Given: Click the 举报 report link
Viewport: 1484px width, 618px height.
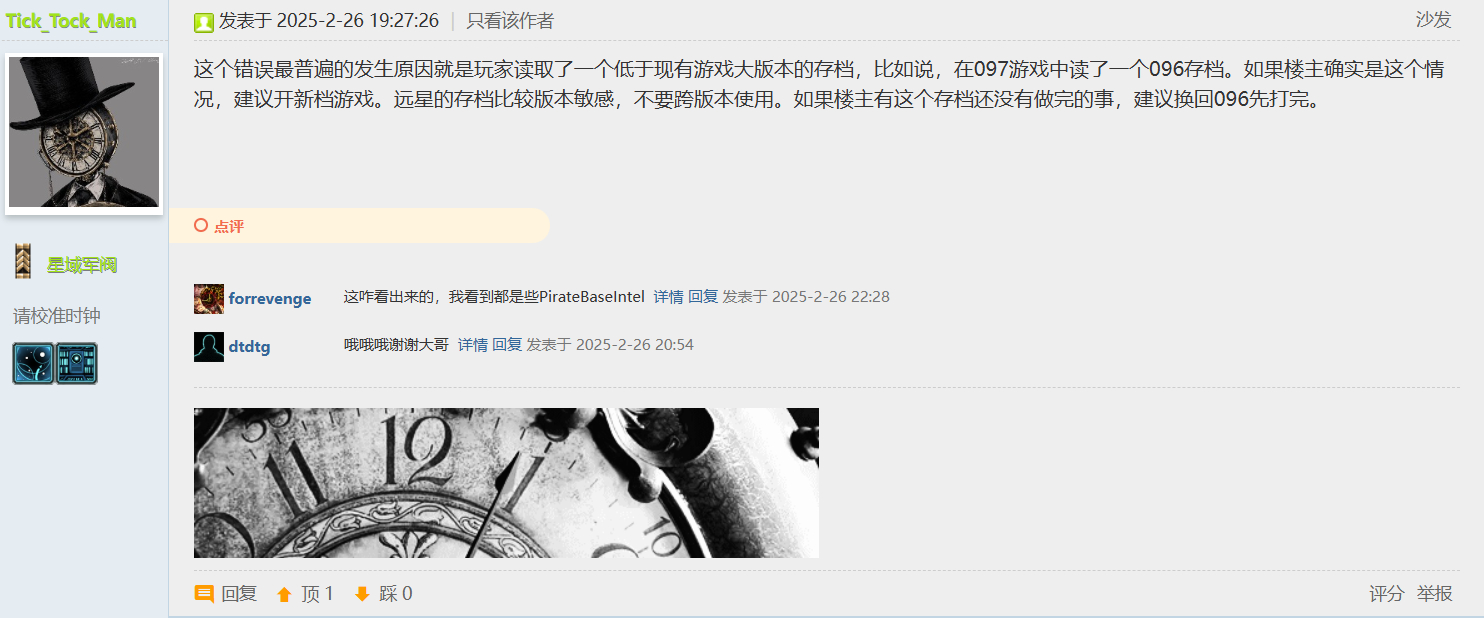Looking at the screenshot, I should tap(1435, 594).
